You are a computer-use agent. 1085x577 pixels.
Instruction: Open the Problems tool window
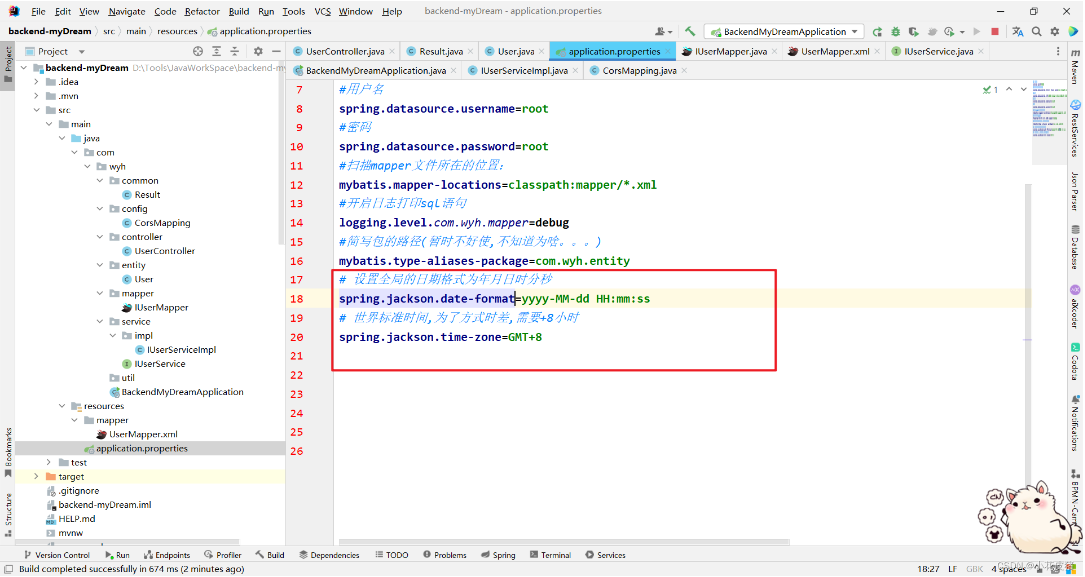[444, 555]
